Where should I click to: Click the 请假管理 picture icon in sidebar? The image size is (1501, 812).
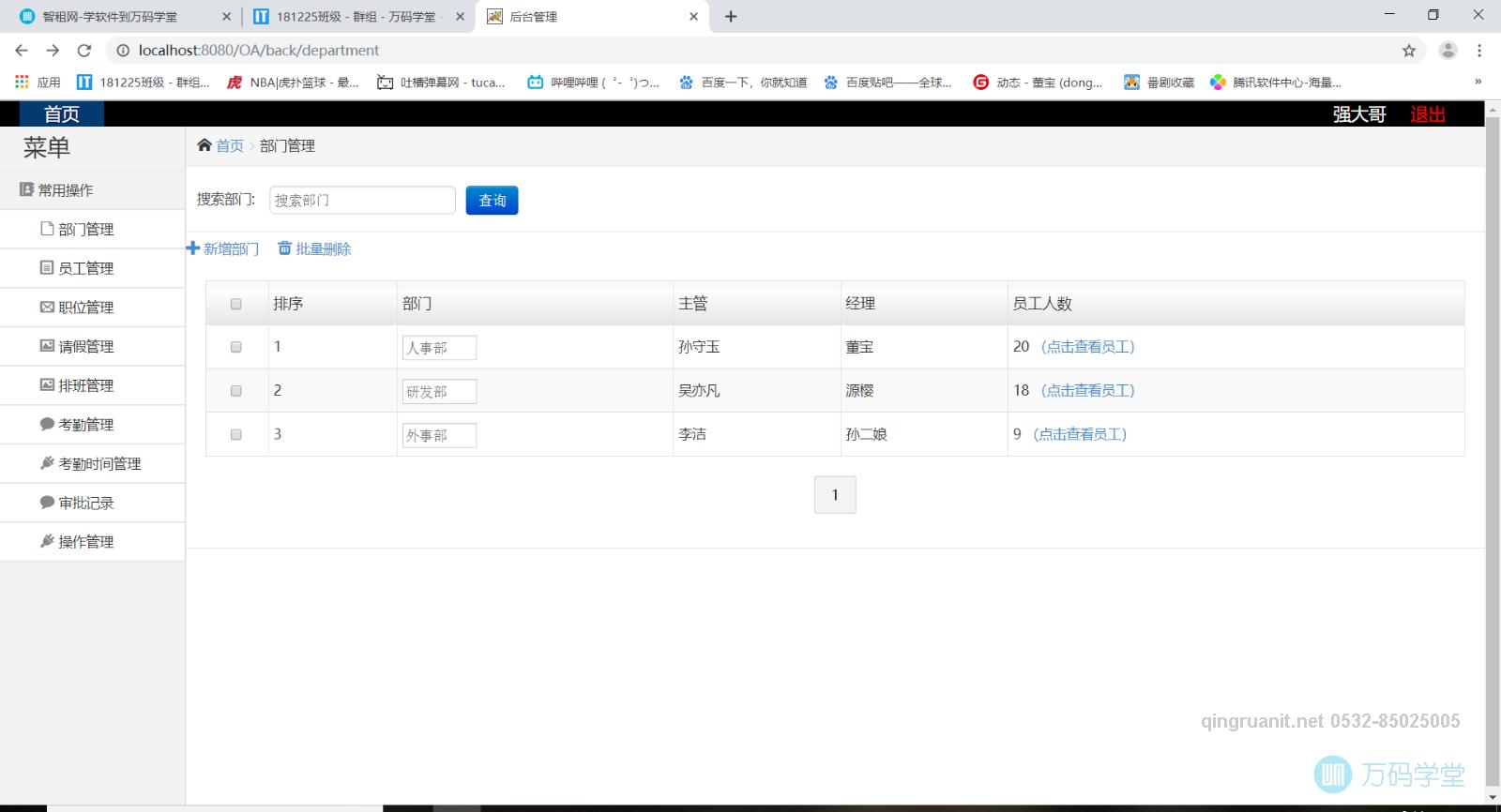(x=47, y=346)
